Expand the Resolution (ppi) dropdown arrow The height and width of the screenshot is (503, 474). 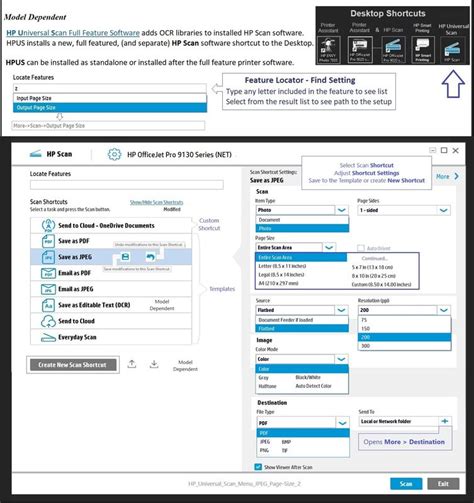[444, 310]
